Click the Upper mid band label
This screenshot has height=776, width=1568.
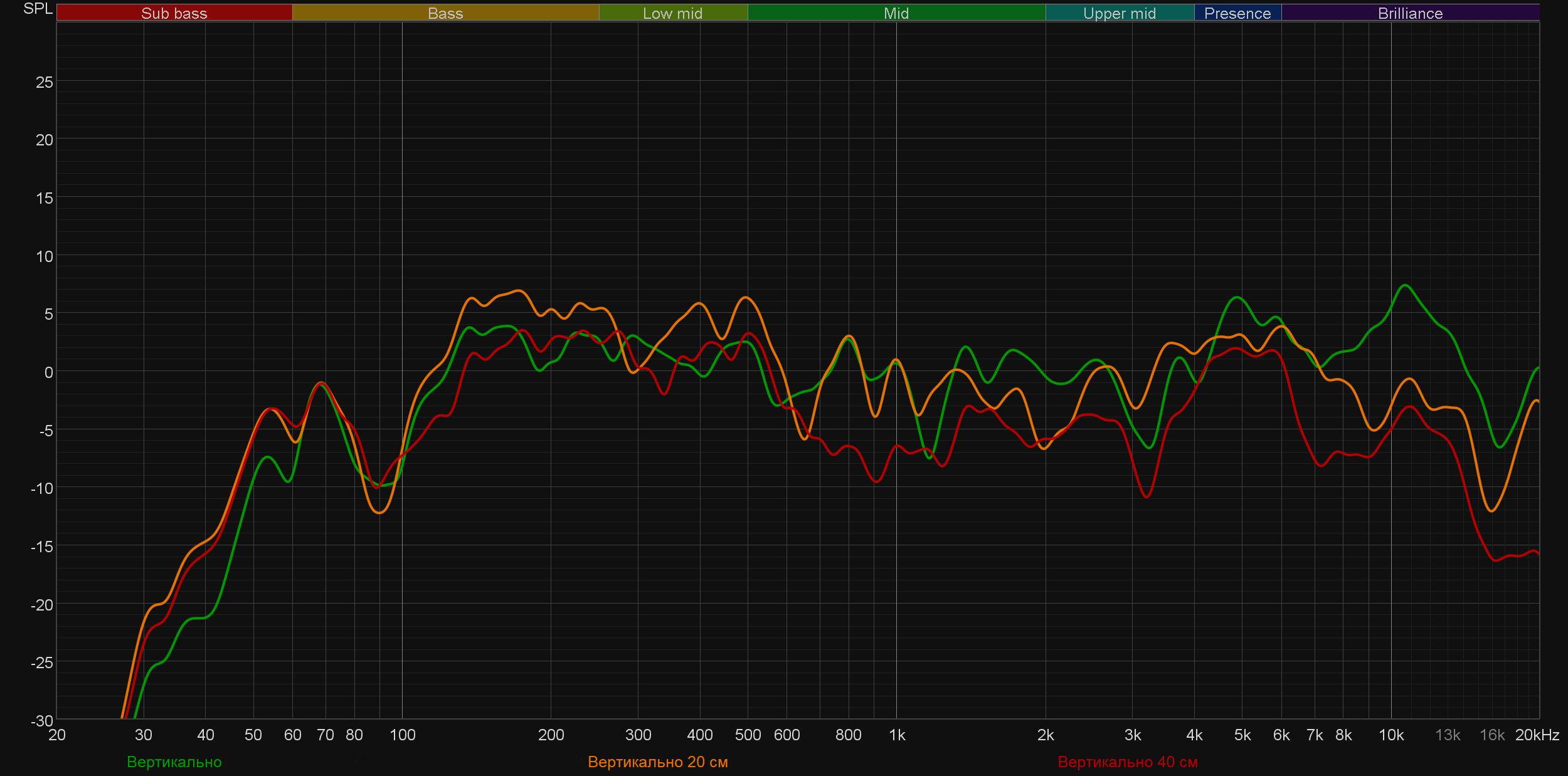coord(1119,13)
